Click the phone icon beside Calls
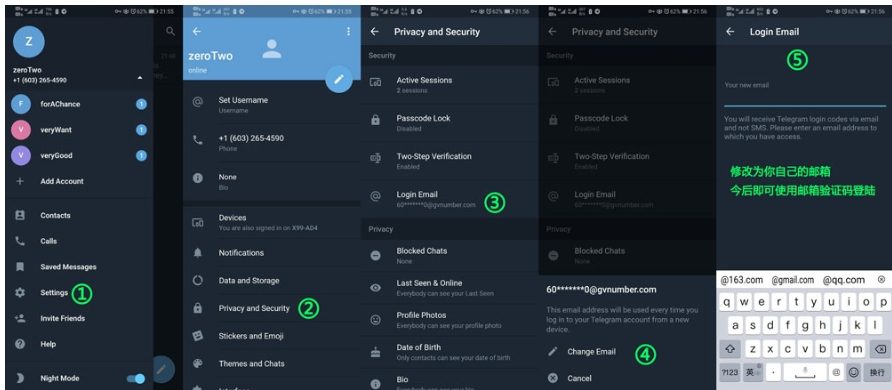The width and height of the screenshot is (892, 390). (20, 241)
